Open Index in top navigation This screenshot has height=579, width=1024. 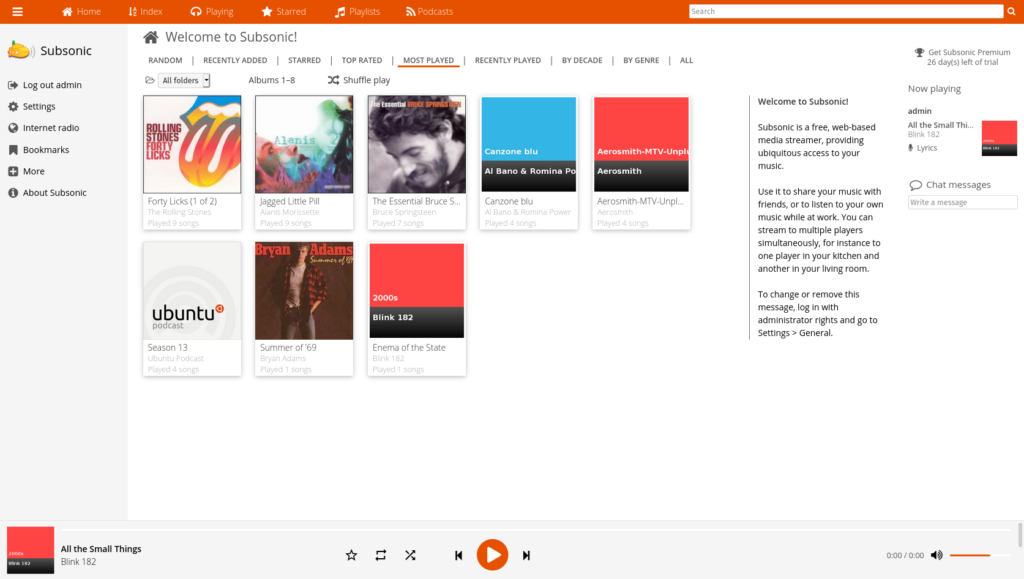tap(146, 11)
